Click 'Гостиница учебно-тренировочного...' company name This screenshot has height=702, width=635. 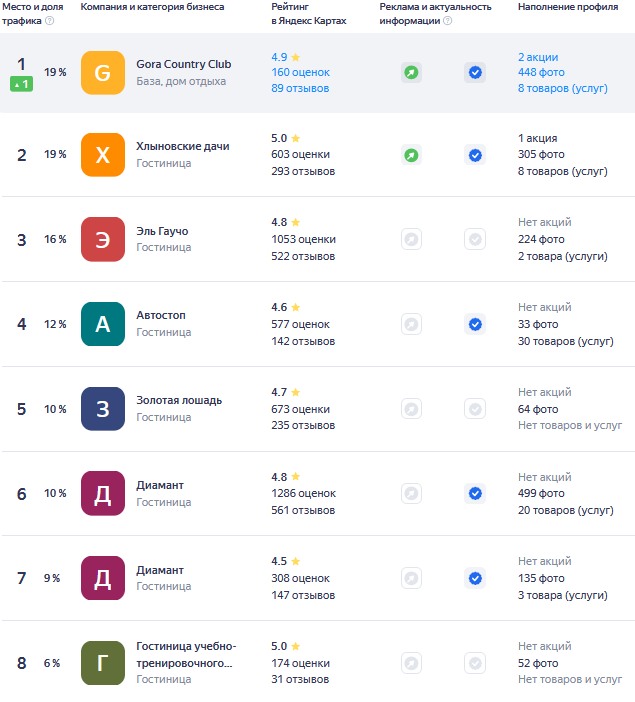click(x=186, y=655)
